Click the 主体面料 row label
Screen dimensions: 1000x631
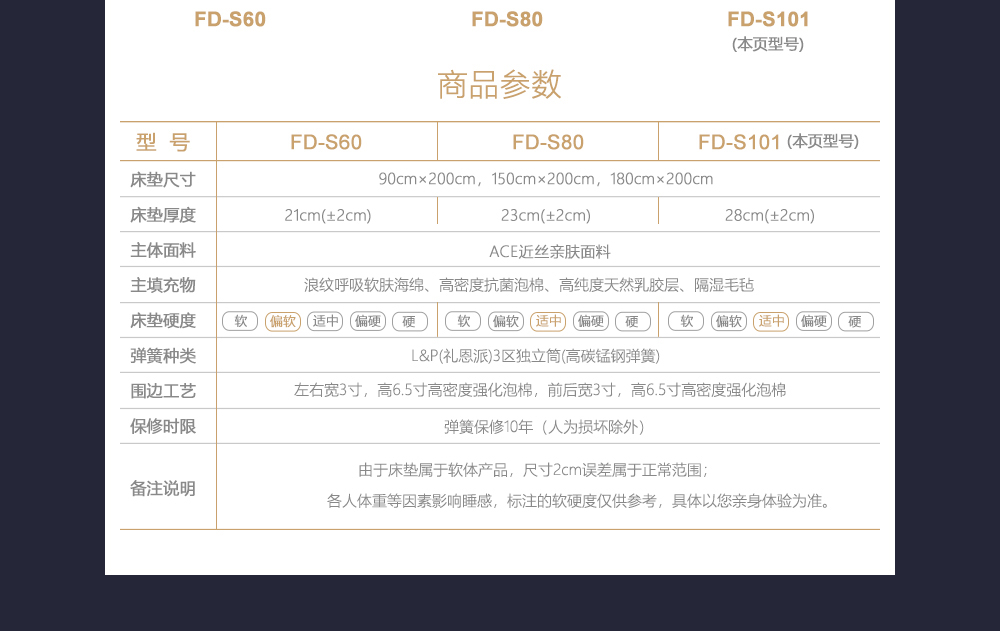[163, 250]
